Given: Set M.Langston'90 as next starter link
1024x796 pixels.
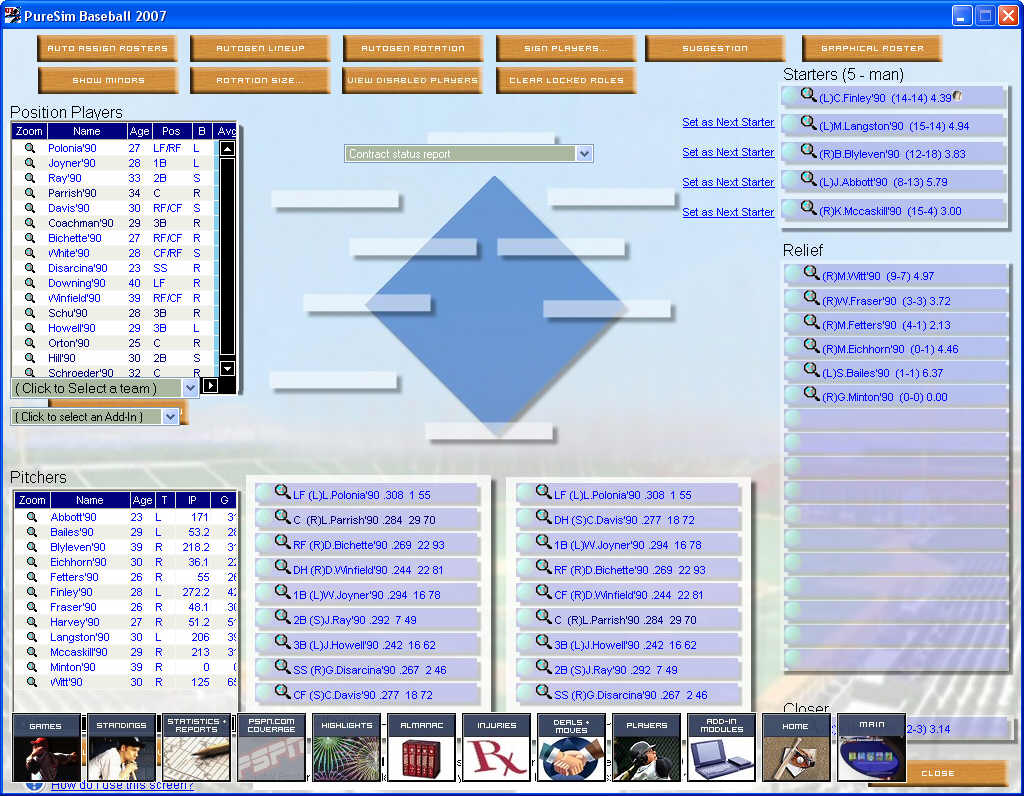Looking at the screenshot, I should pos(728,122).
